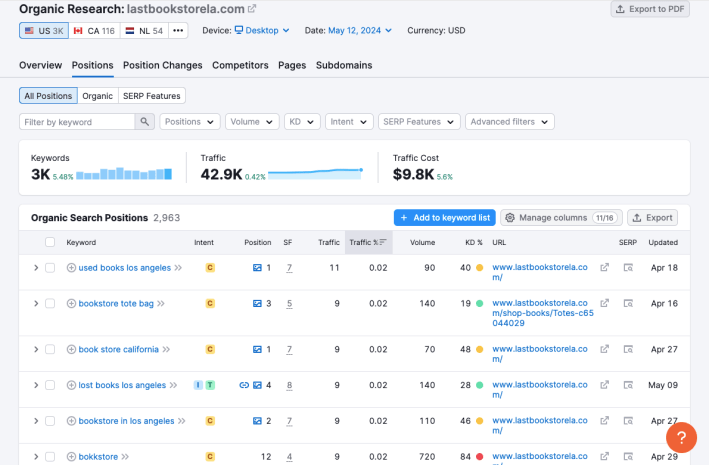Open external URL icon for 'lost books los angeles'
Viewport: 709px width, 465px height.
click(604, 384)
